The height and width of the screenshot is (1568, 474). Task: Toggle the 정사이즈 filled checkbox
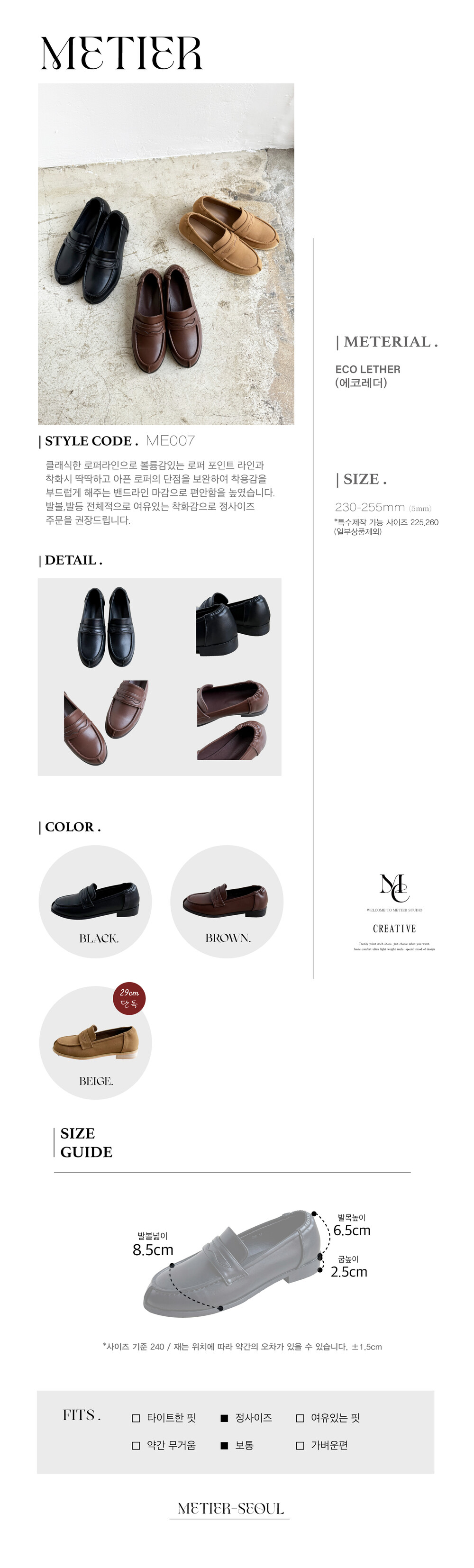tap(224, 1418)
